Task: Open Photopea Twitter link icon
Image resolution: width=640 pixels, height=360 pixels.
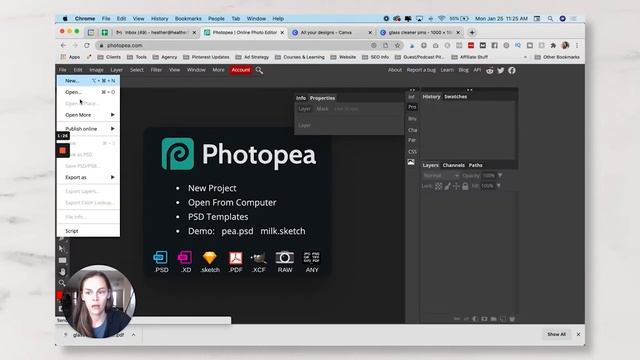Action: click(x=501, y=70)
